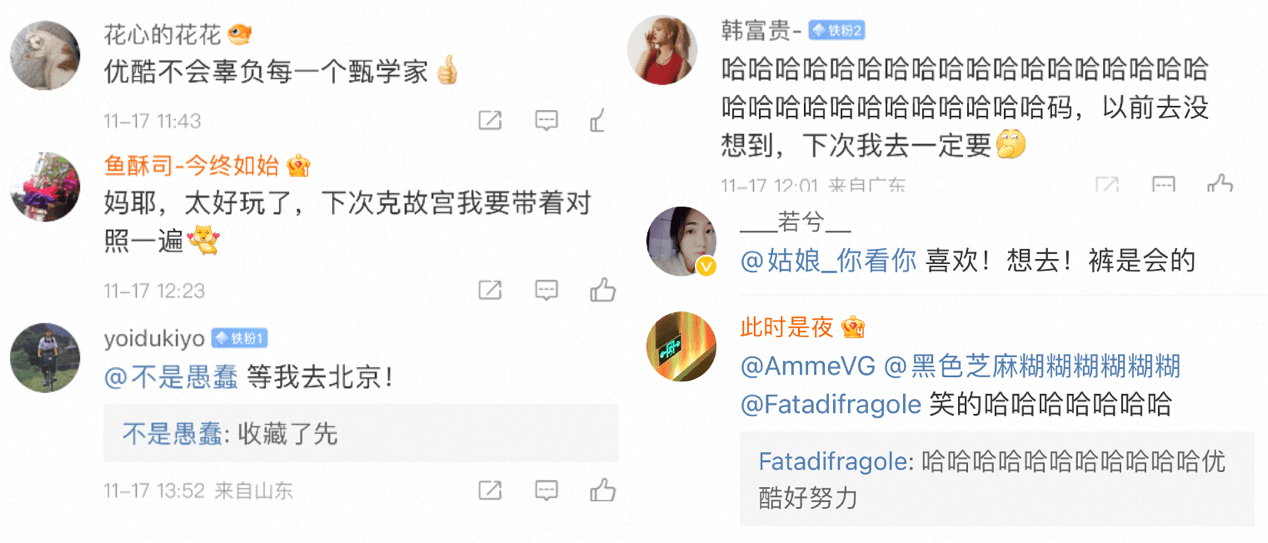Open mention link @不是愚蠢
Image resolution: width=1268 pixels, height=543 pixels.
click(x=171, y=377)
